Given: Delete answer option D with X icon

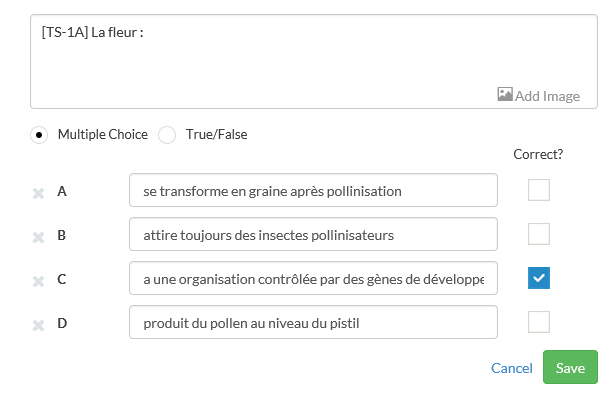Looking at the screenshot, I should coord(38,325).
